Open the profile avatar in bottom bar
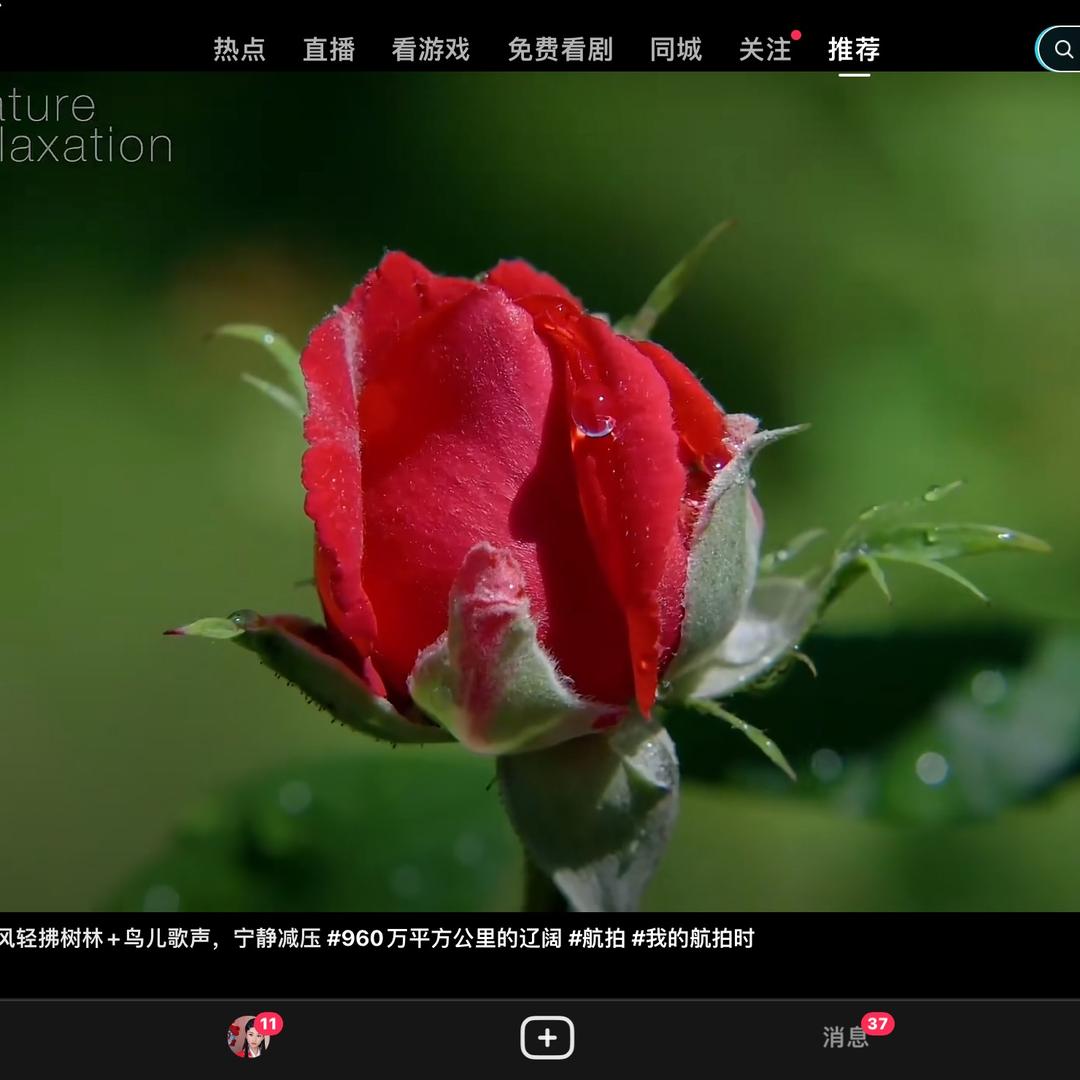This screenshot has height=1080, width=1080. point(247,1038)
